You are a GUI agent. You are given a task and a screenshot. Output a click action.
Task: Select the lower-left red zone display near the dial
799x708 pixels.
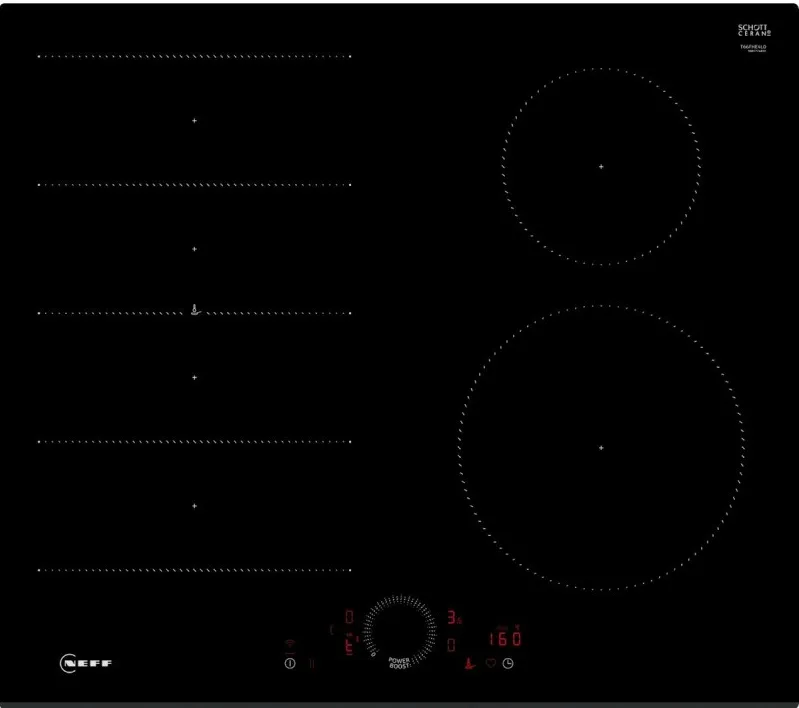(349, 645)
